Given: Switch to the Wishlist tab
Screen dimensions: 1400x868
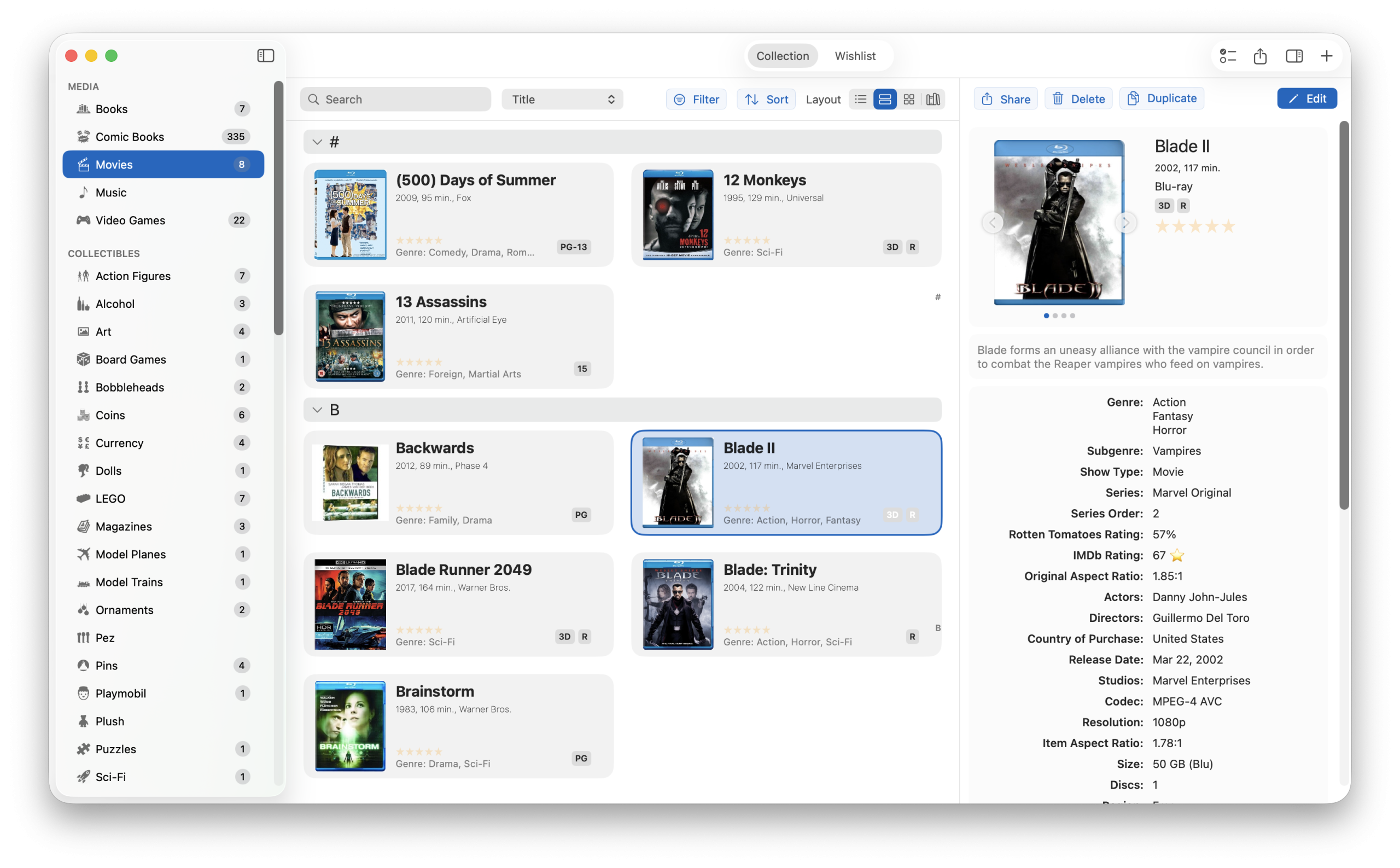Looking at the screenshot, I should (855, 56).
